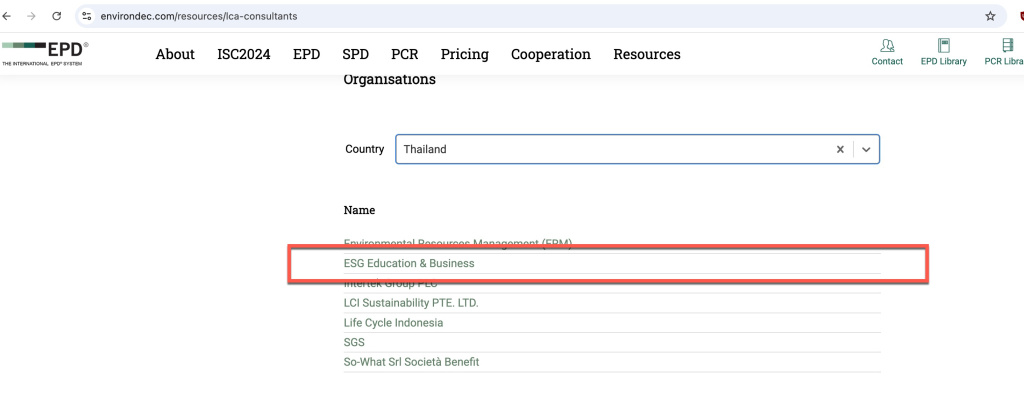Open Life Cycle Indonesia link
The image size is (1024, 407).
(x=393, y=323)
